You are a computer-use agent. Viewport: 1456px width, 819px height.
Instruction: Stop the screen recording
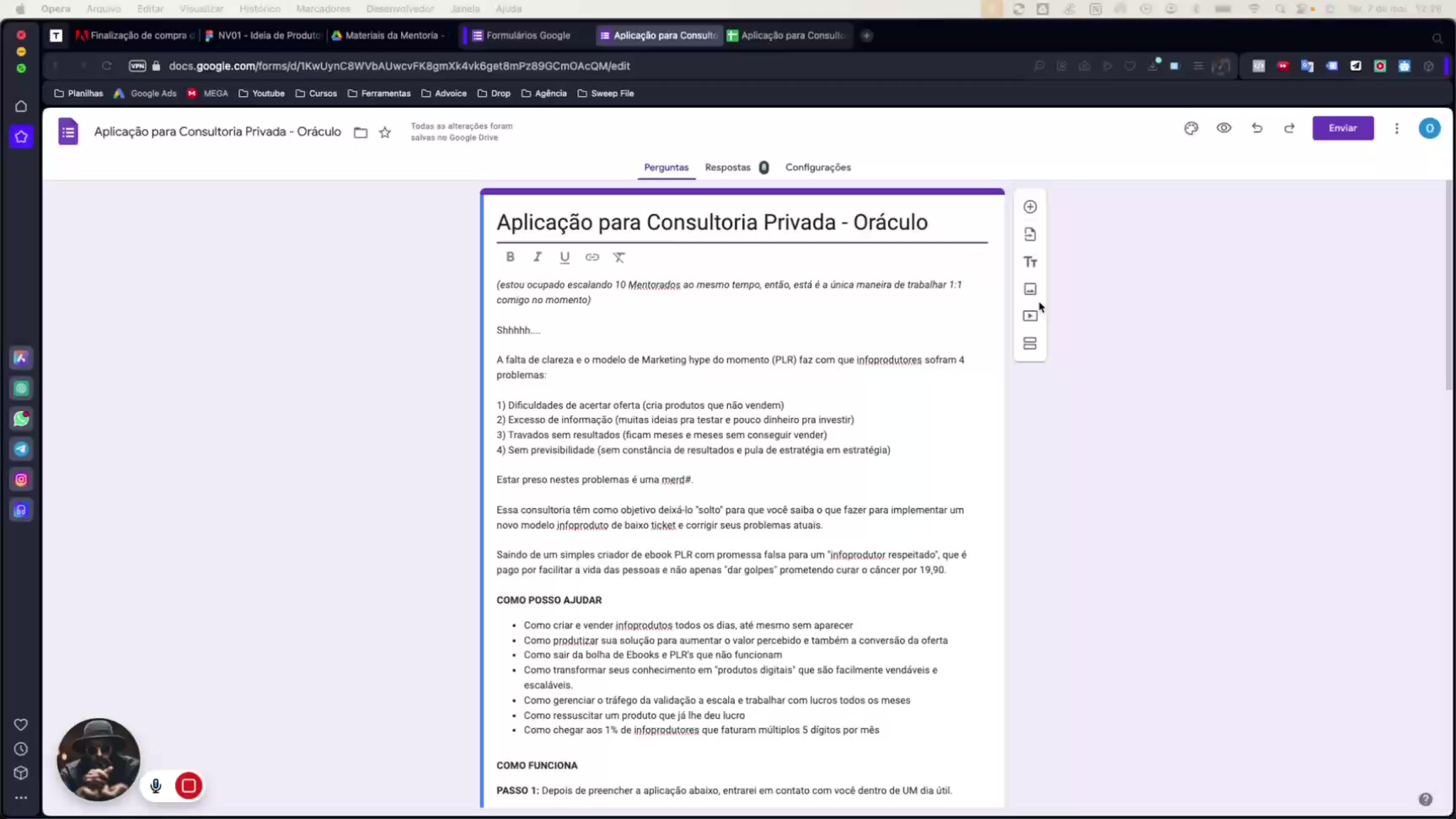[189, 785]
